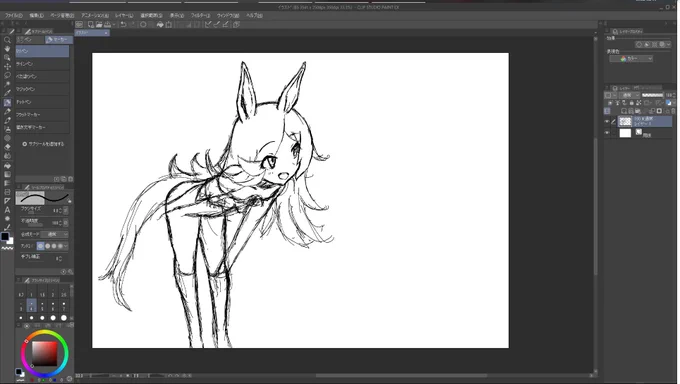
Task: Toggle the reference layer icon
Action: coord(617,103)
